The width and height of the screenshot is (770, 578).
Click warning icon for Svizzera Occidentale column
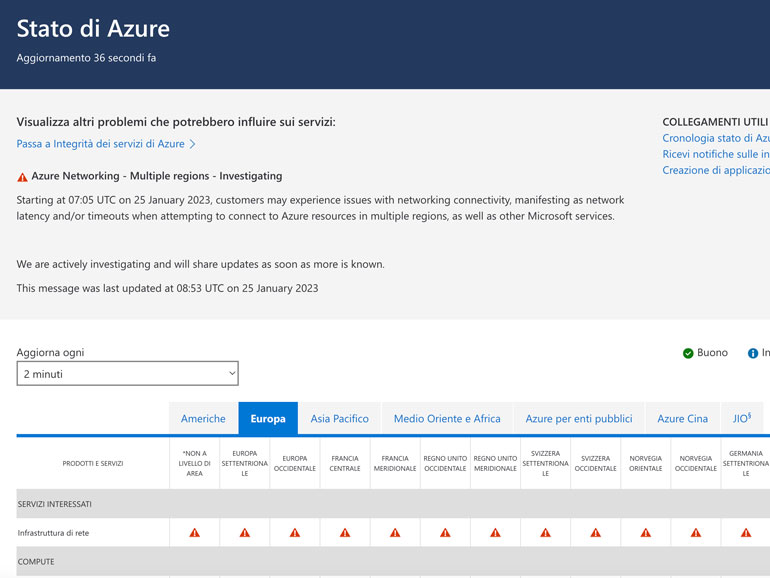(595, 532)
